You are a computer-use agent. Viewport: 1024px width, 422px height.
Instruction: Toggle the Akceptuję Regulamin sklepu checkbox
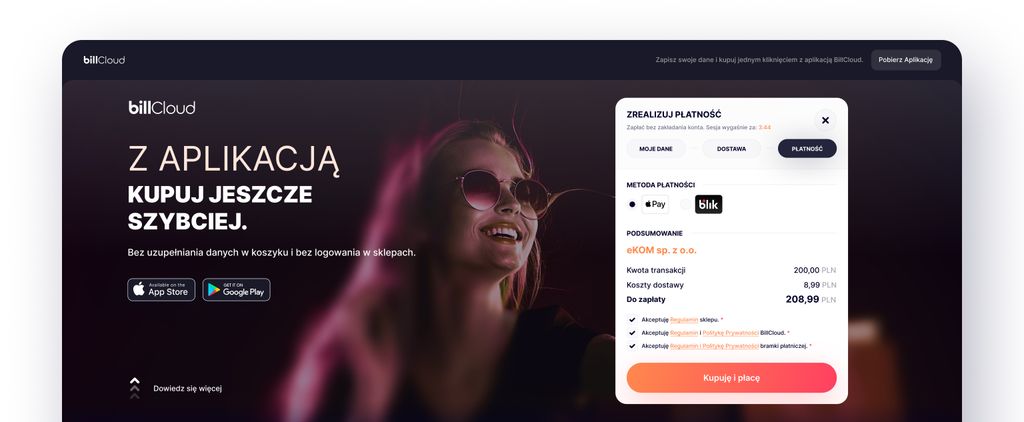click(x=632, y=319)
